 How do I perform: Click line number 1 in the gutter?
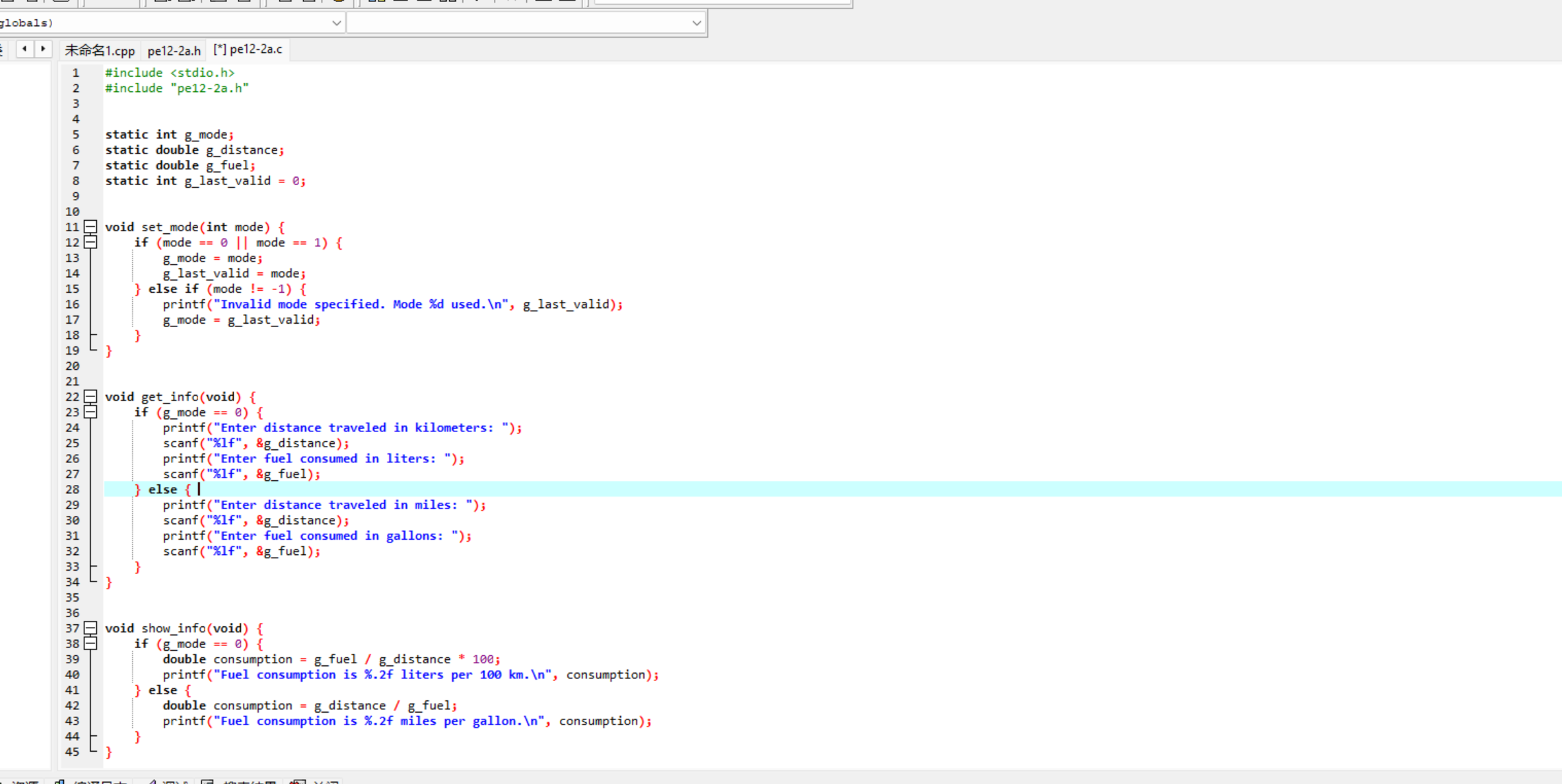(75, 73)
